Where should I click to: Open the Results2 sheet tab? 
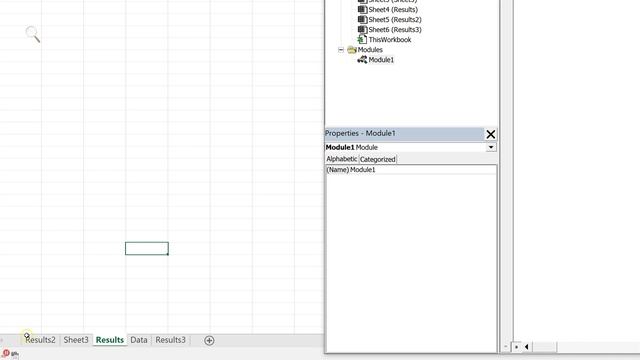[40, 340]
